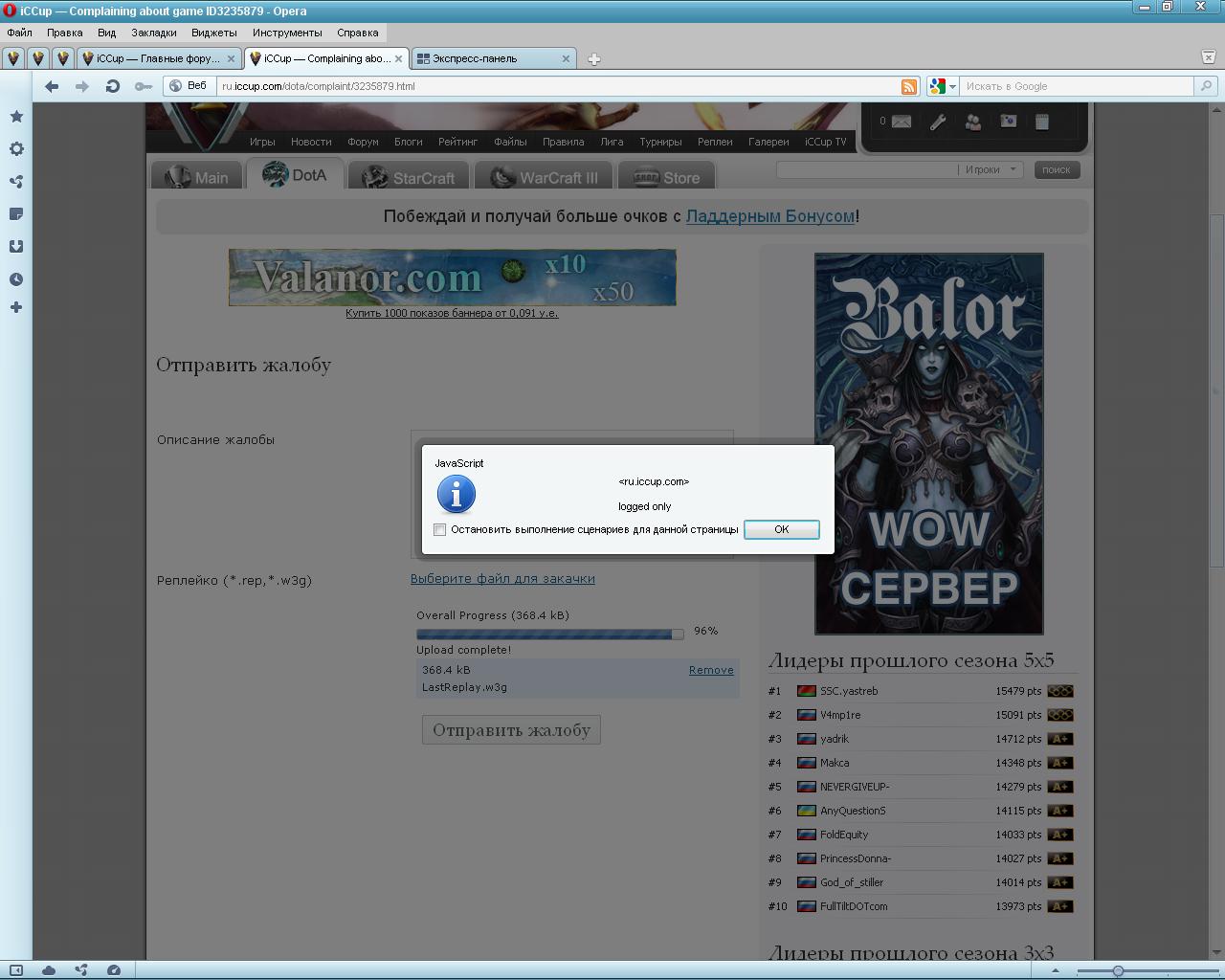This screenshot has width=1225, height=980.
Task: Reload the page with the refresh icon
Action: (113, 86)
